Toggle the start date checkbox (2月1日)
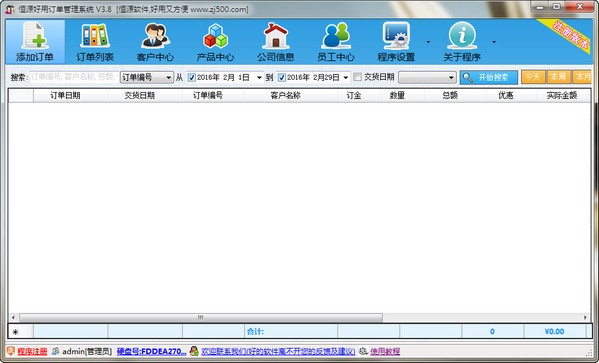 click(192, 78)
